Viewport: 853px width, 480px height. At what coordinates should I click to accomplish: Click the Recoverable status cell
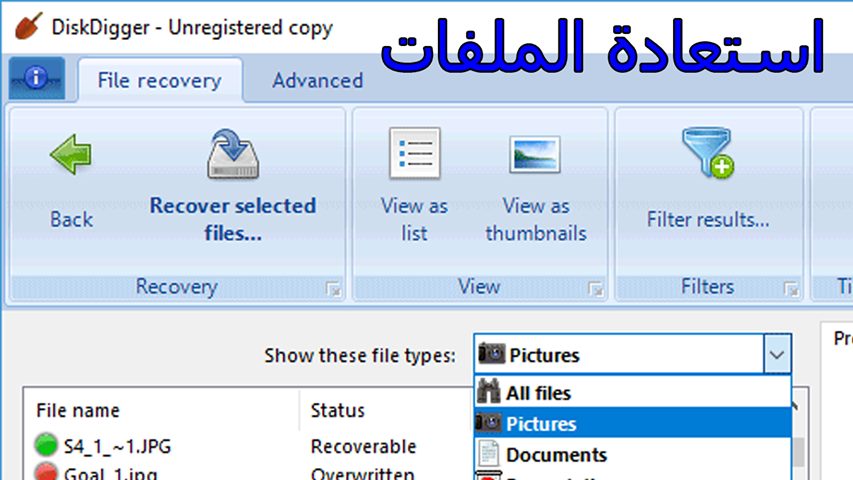pos(363,446)
